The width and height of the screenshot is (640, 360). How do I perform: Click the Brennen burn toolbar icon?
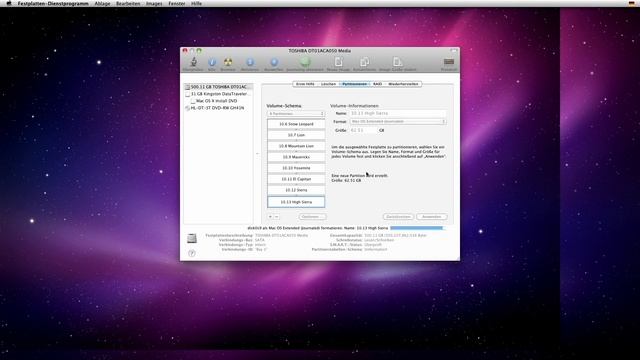coord(228,62)
